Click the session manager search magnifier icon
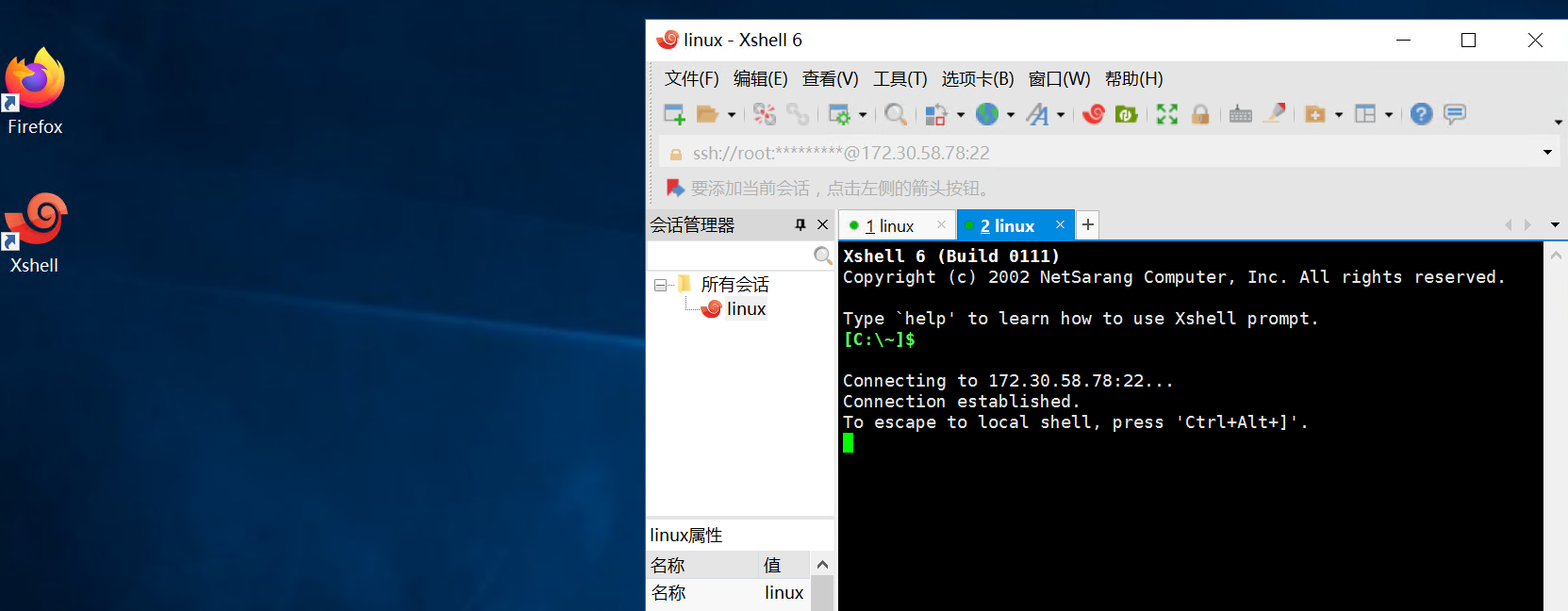The image size is (1568, 611). pyautogui.click(x=823, y=256)
